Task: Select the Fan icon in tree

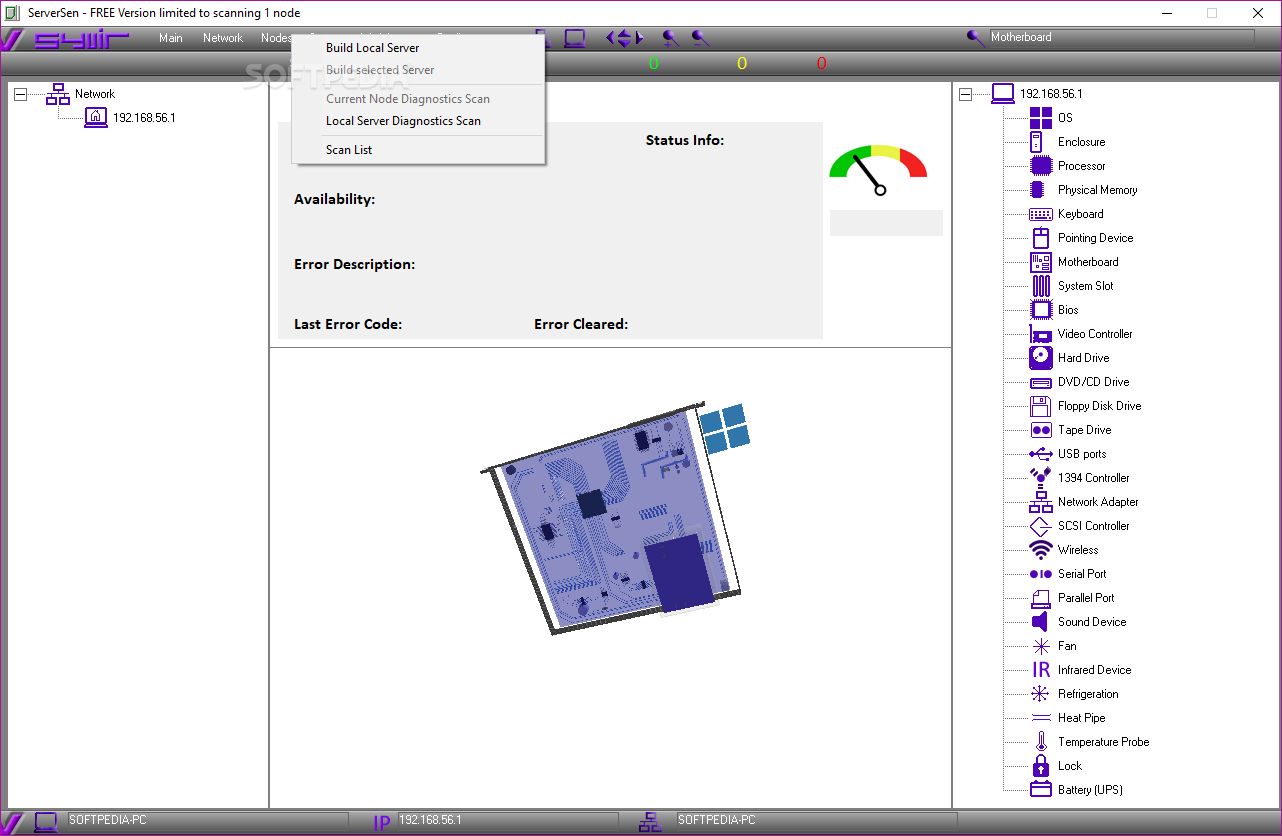Action: click(x=1041, y=646)
